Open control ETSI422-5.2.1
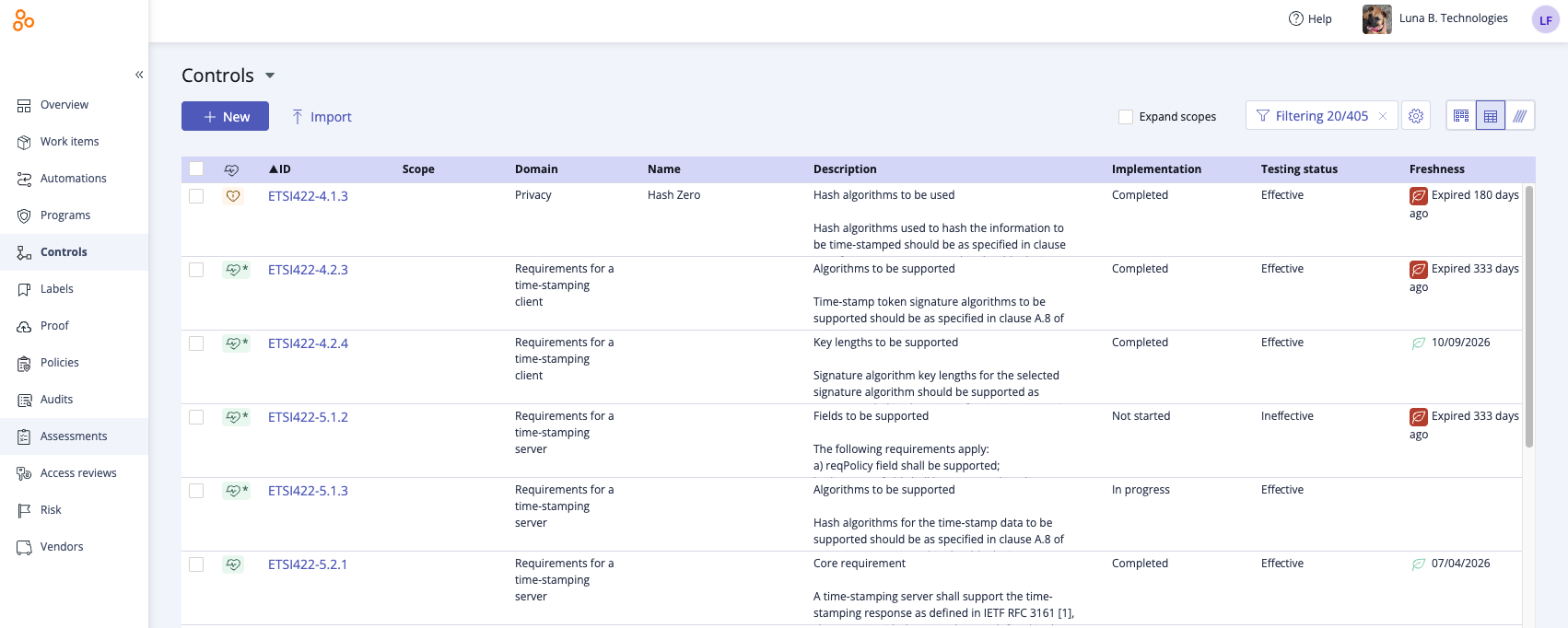1568x628 pixels. point(308,564)
